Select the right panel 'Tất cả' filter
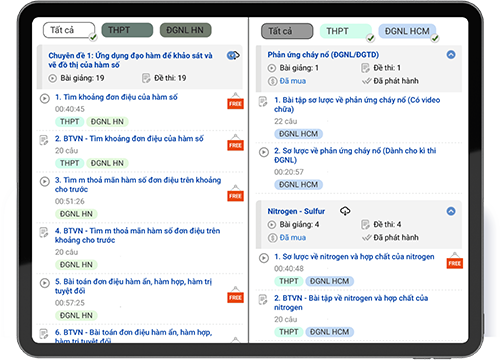Viewport: 501px width, 360px height. click(287, 31)
